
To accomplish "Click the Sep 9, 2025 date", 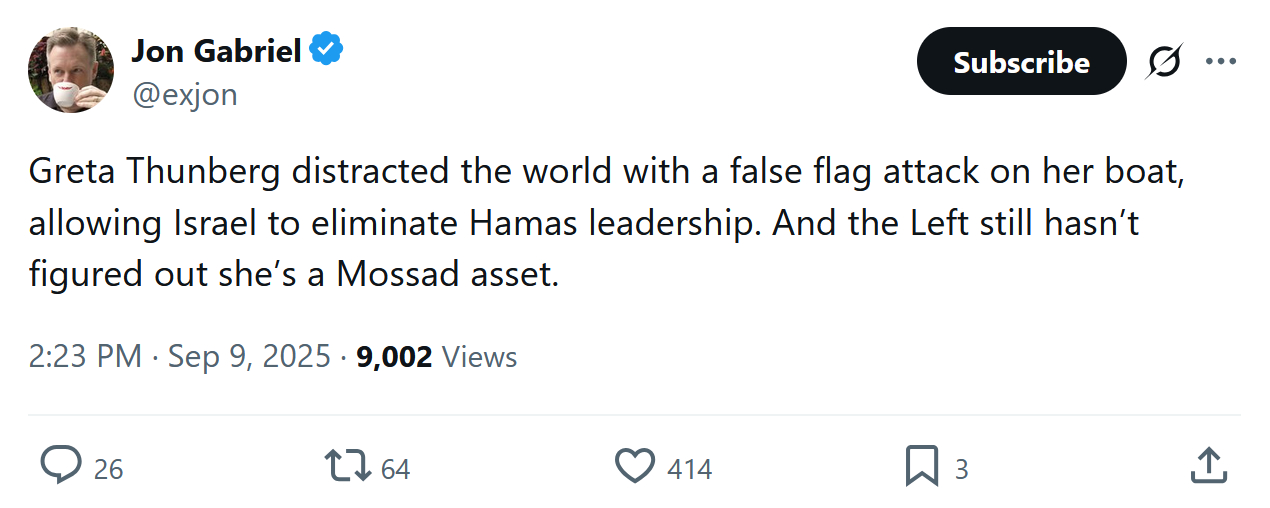I will click(249, 356).
